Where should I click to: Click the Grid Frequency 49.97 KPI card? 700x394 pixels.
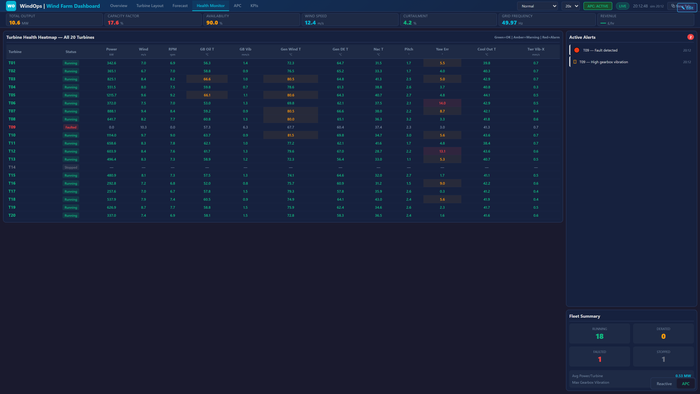pyautogui.click(x=547, y=20)
